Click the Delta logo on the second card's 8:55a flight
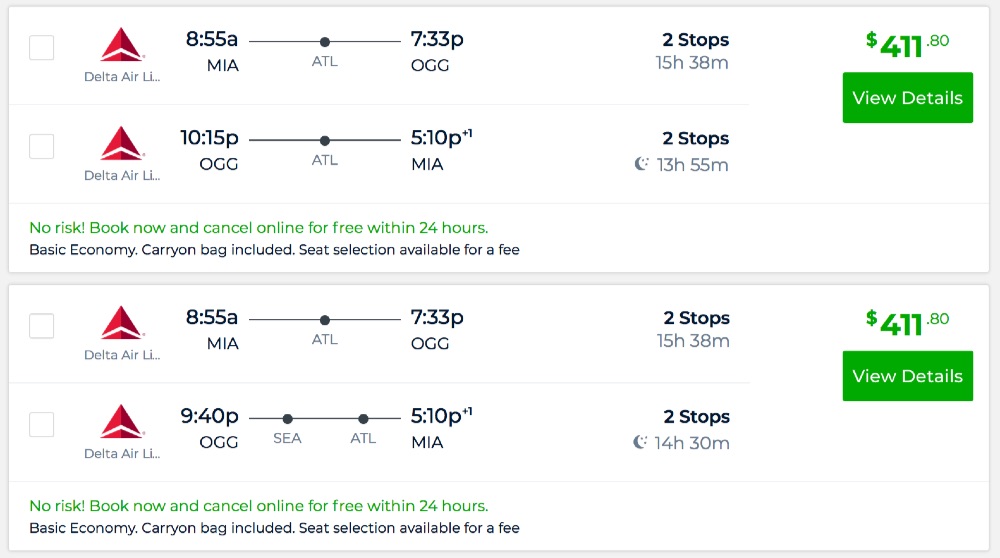The width and height of the screenshot is (1000, 558). tap(122, 323)
